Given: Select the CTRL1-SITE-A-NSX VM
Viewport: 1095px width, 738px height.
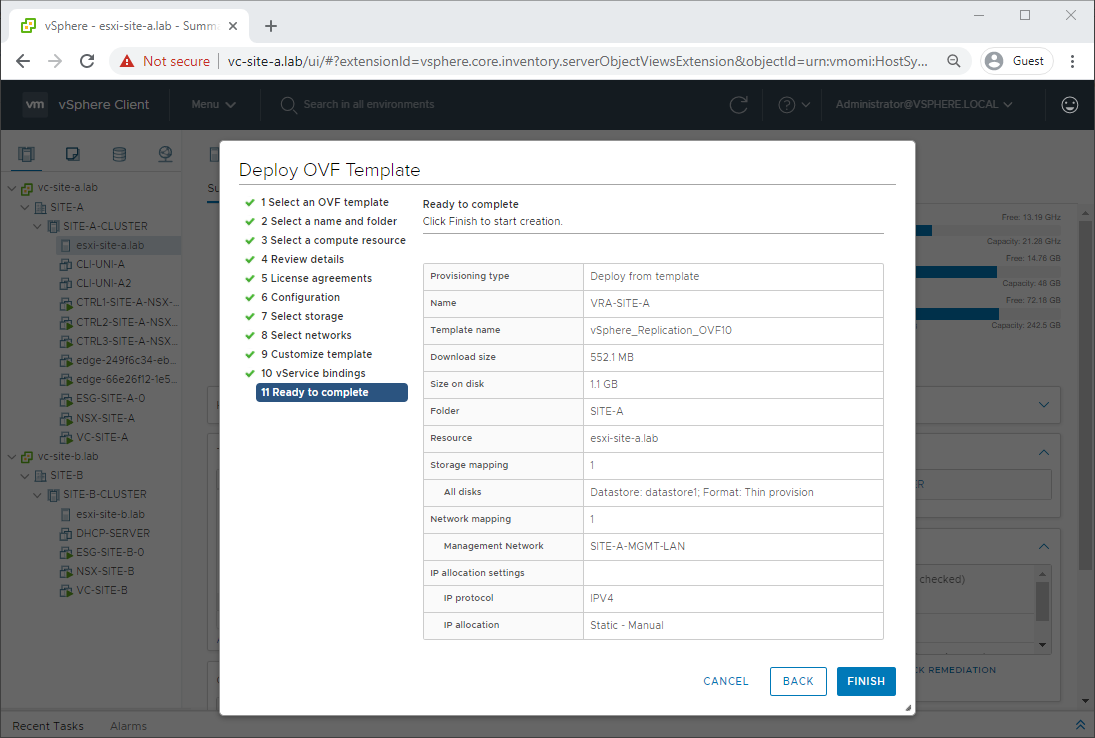Looking at the screenshot, I should [x=126, y=302].
